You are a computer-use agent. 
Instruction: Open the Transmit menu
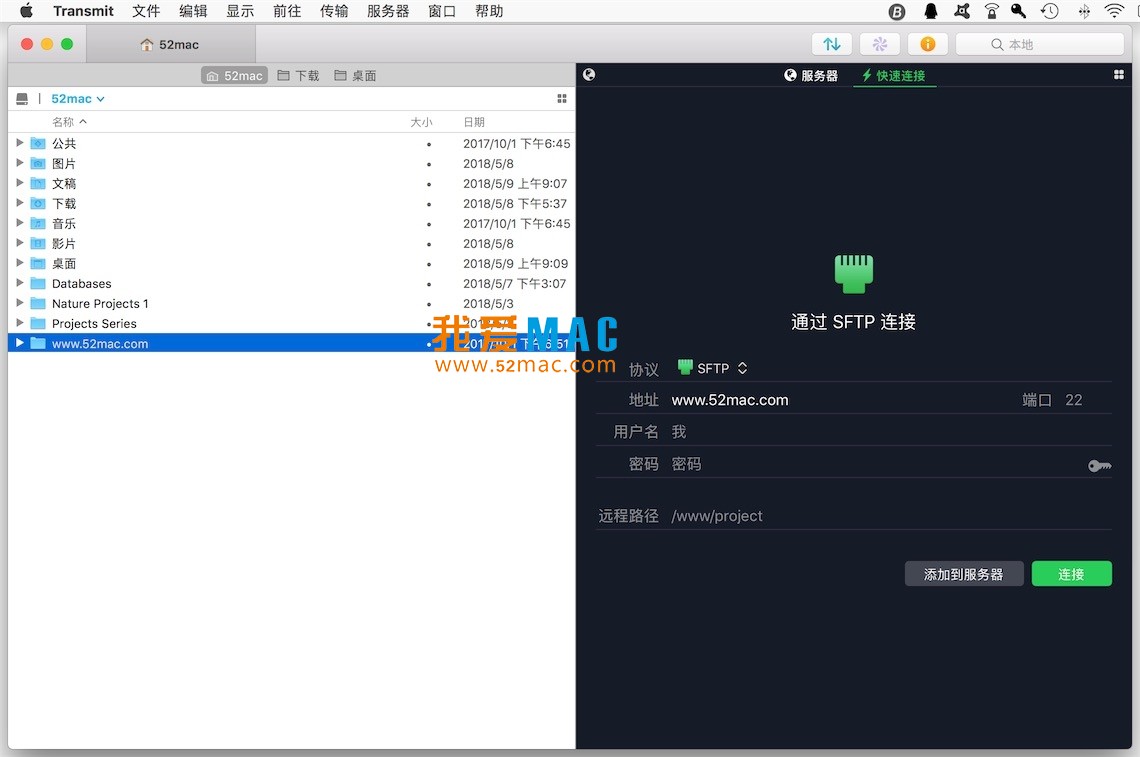click(84, 11)
